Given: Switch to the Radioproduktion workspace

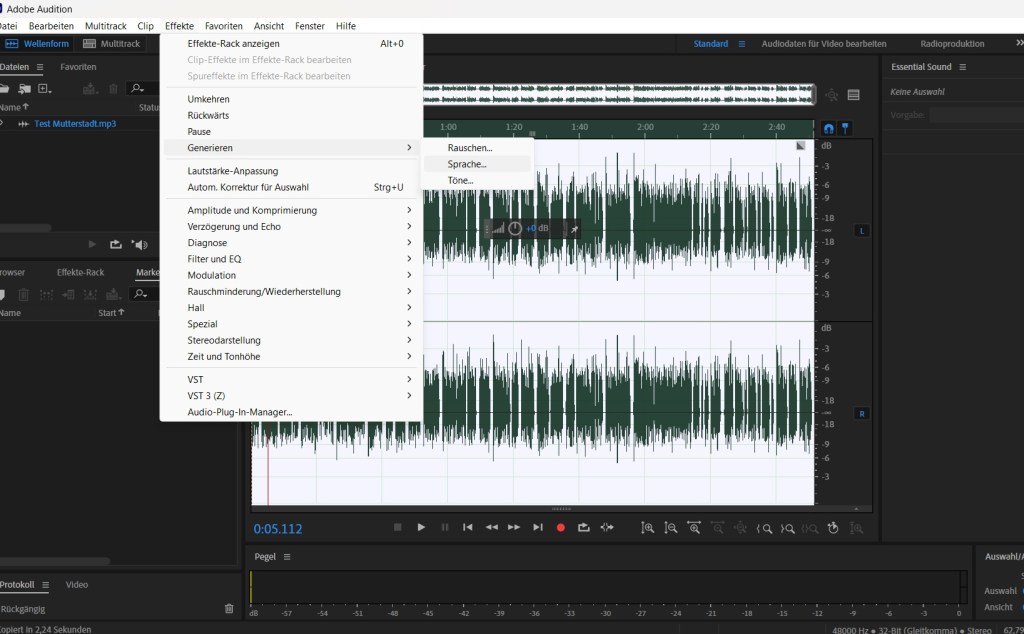Looking at the screenshot, I should click(x=952, y=44).
